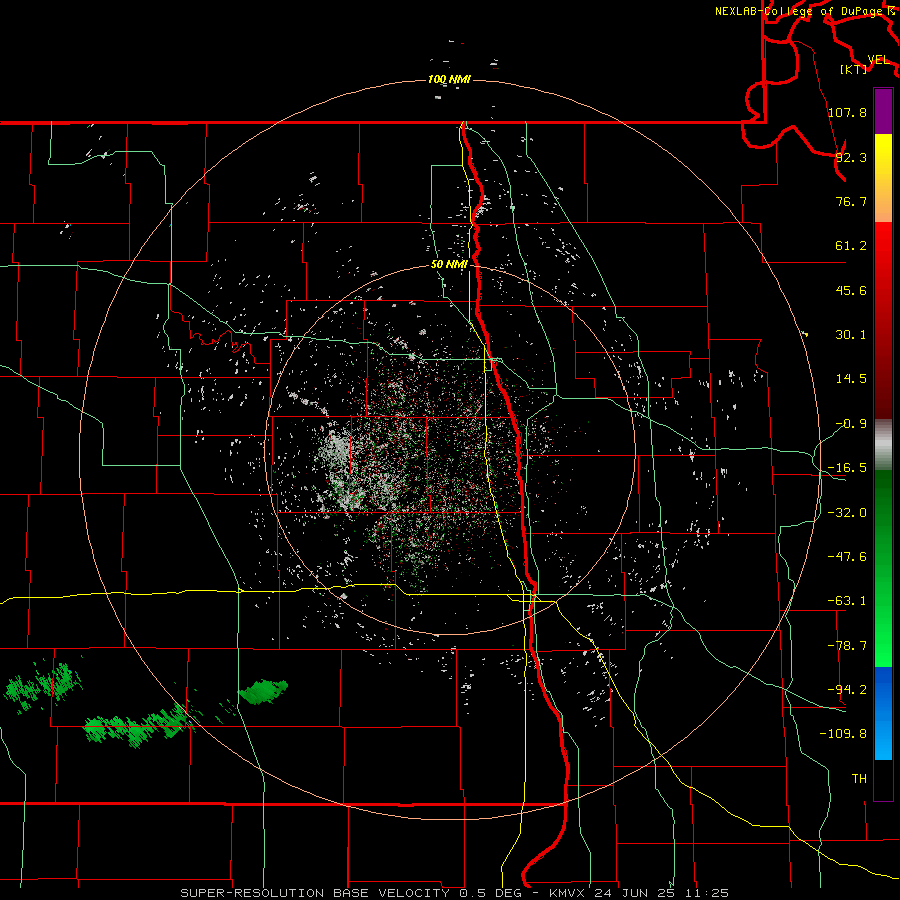Click the [KT] units label

[x=854, y=69]
